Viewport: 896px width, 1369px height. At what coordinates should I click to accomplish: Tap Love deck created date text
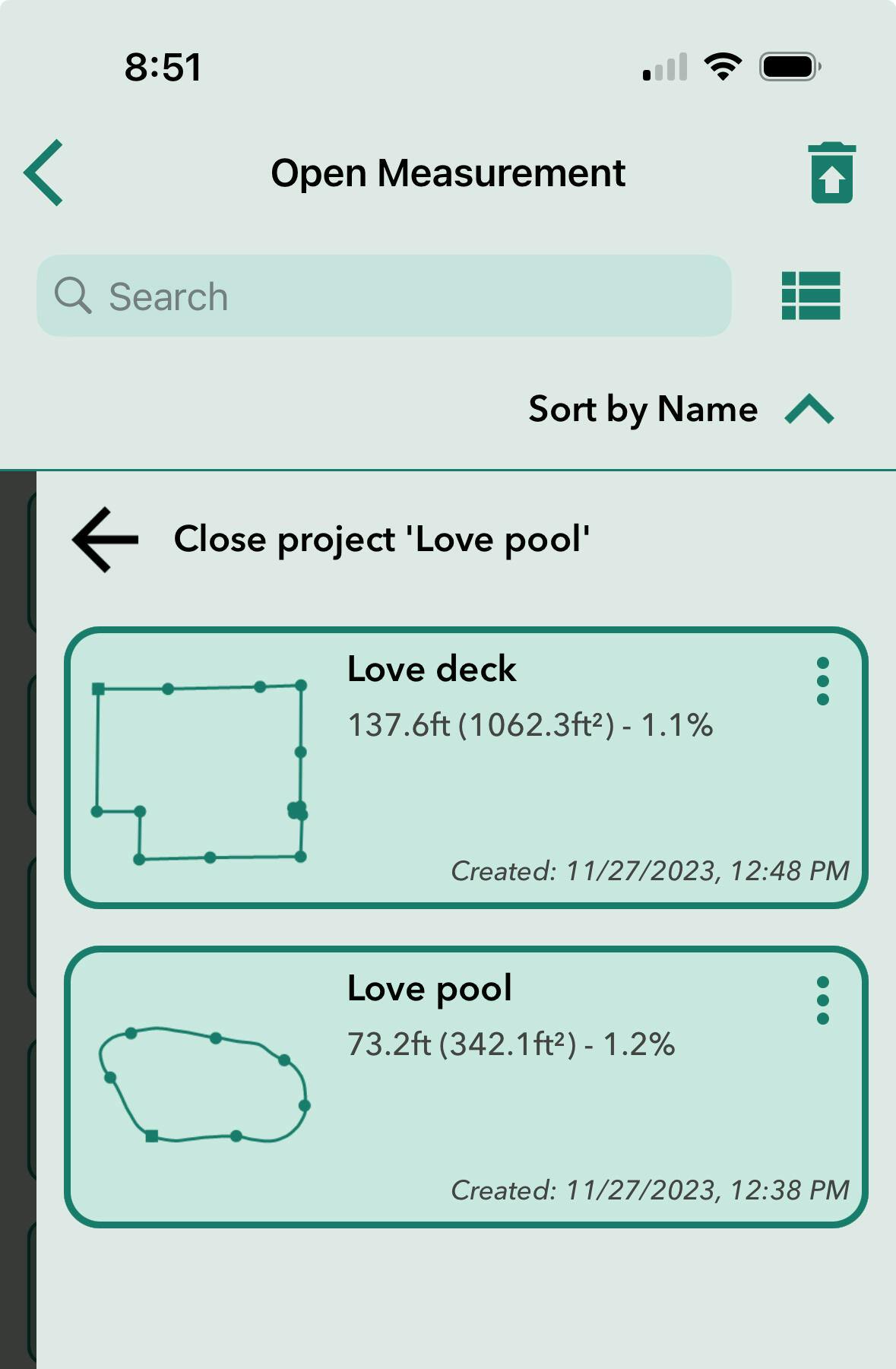[650, 871]
